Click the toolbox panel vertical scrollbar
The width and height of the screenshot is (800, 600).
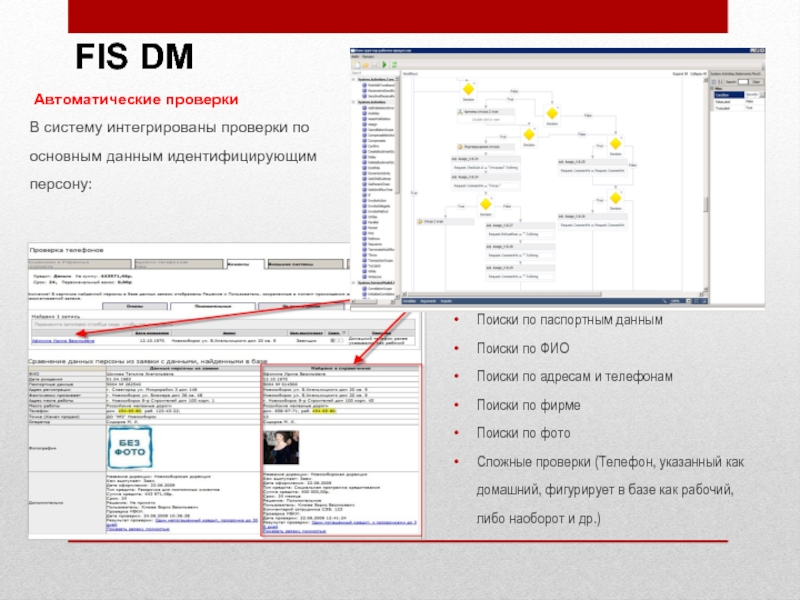coord(397,189)
